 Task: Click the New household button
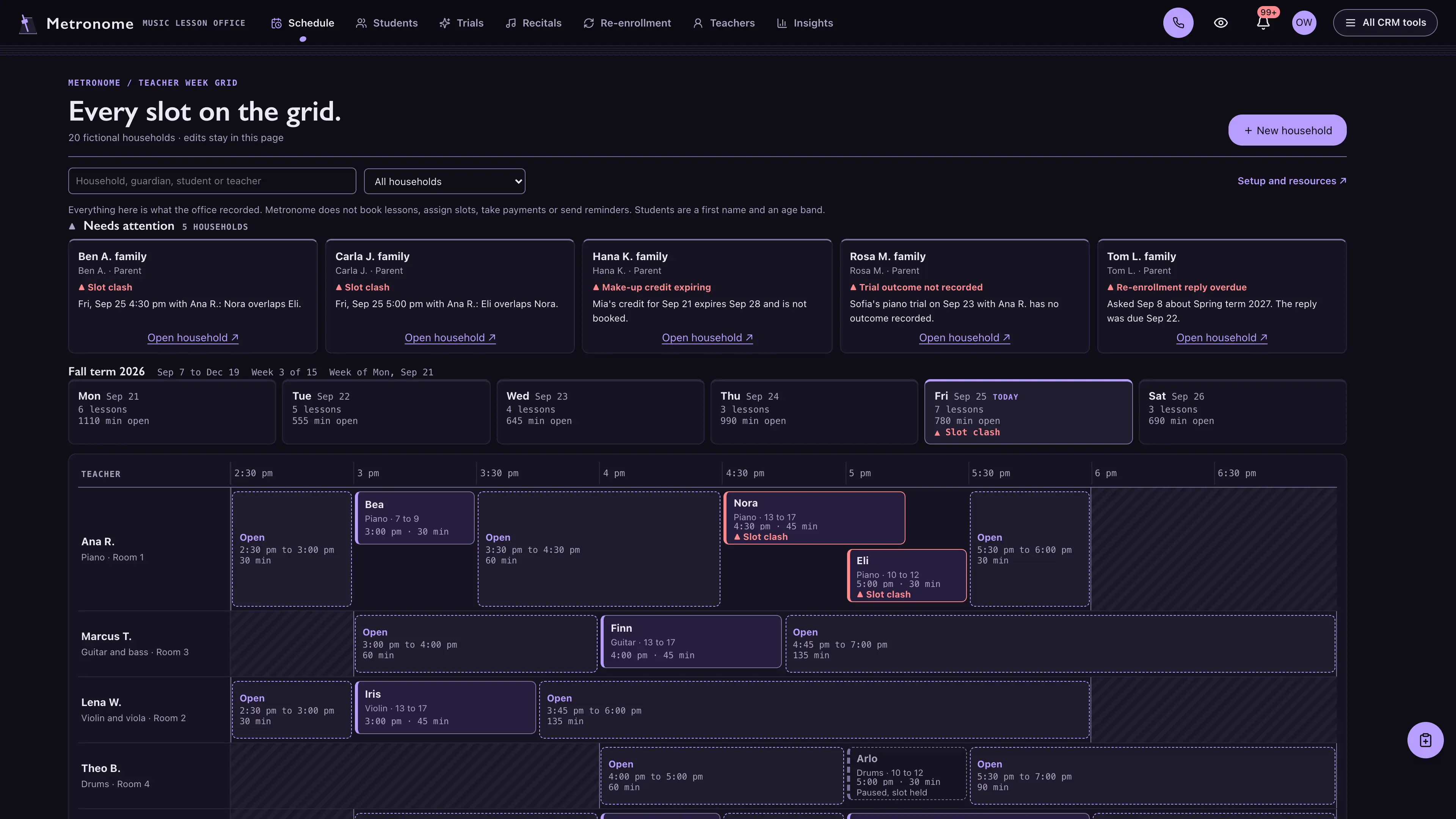tap(1287, 130)
